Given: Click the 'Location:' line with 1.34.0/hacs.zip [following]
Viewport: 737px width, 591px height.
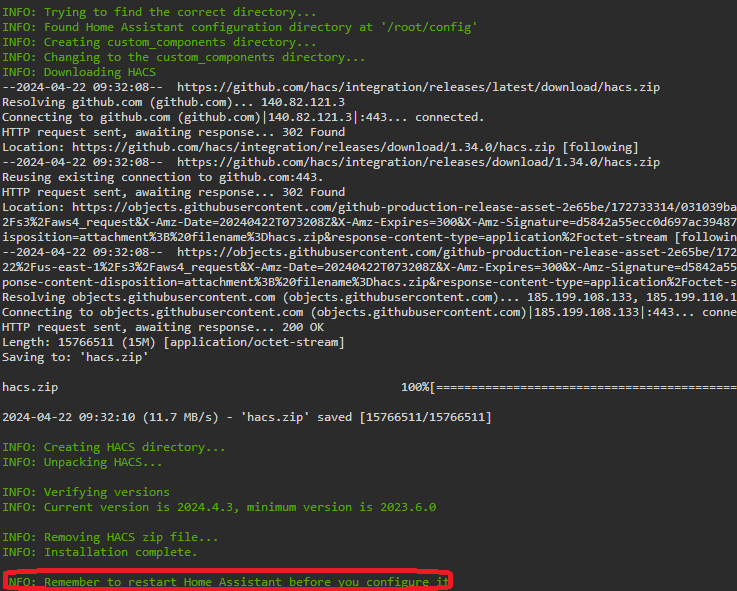Looking at the screenshot, I should tap(320, 148).
